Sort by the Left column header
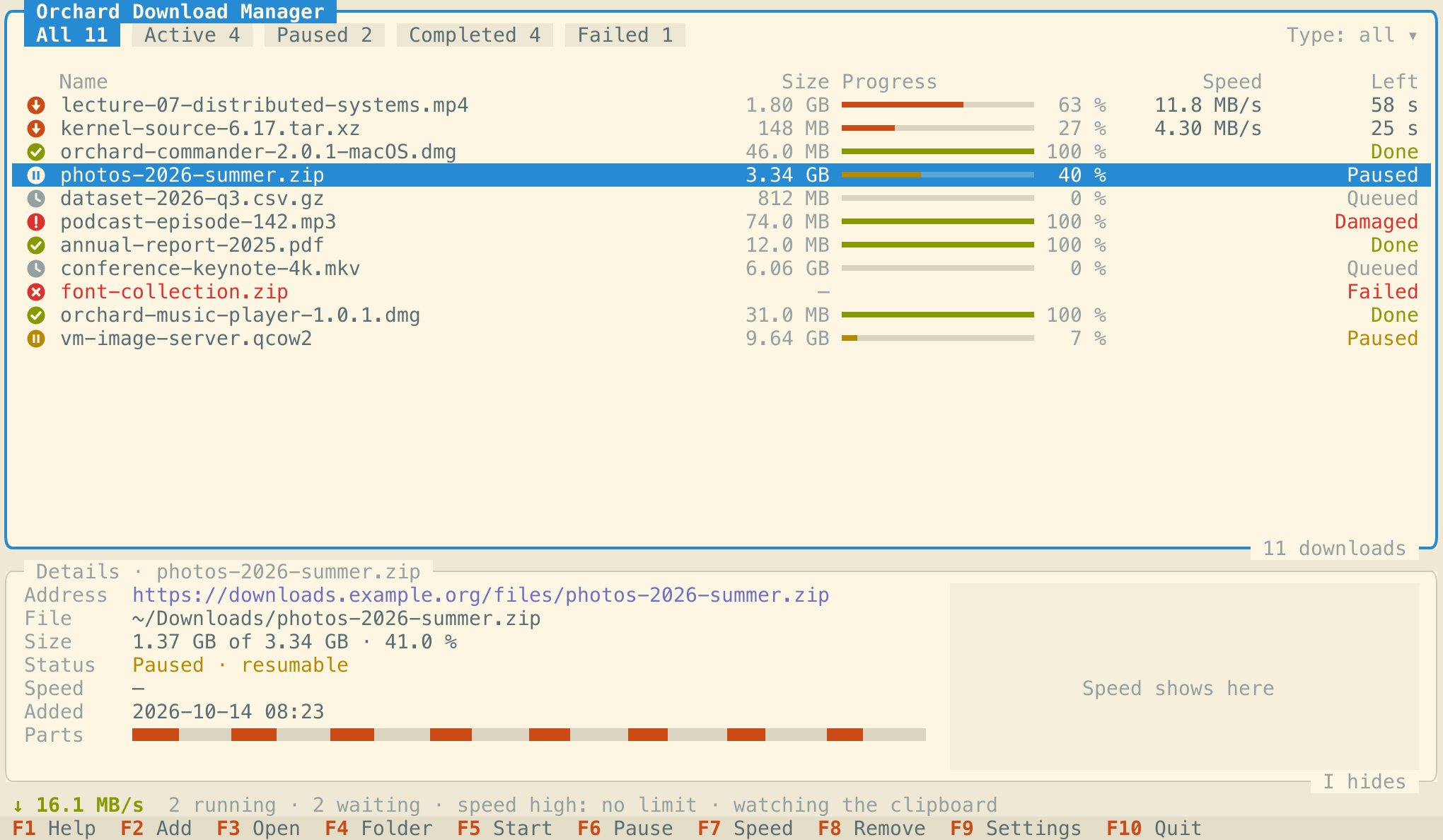Image resolution: width=1443 pixels, height=840 pixels. click(1394, 82)
